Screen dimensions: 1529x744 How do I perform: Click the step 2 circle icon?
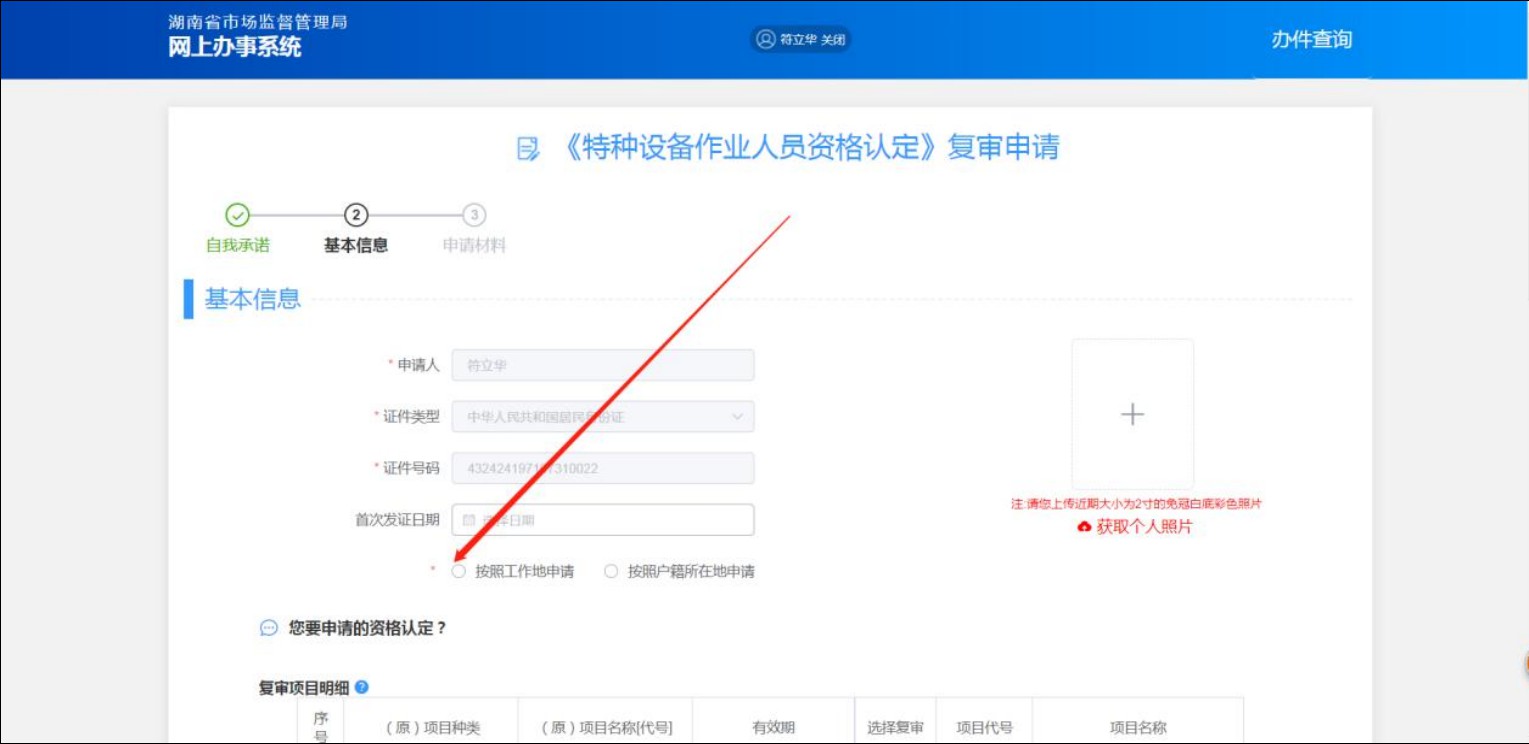pos(356,215)
